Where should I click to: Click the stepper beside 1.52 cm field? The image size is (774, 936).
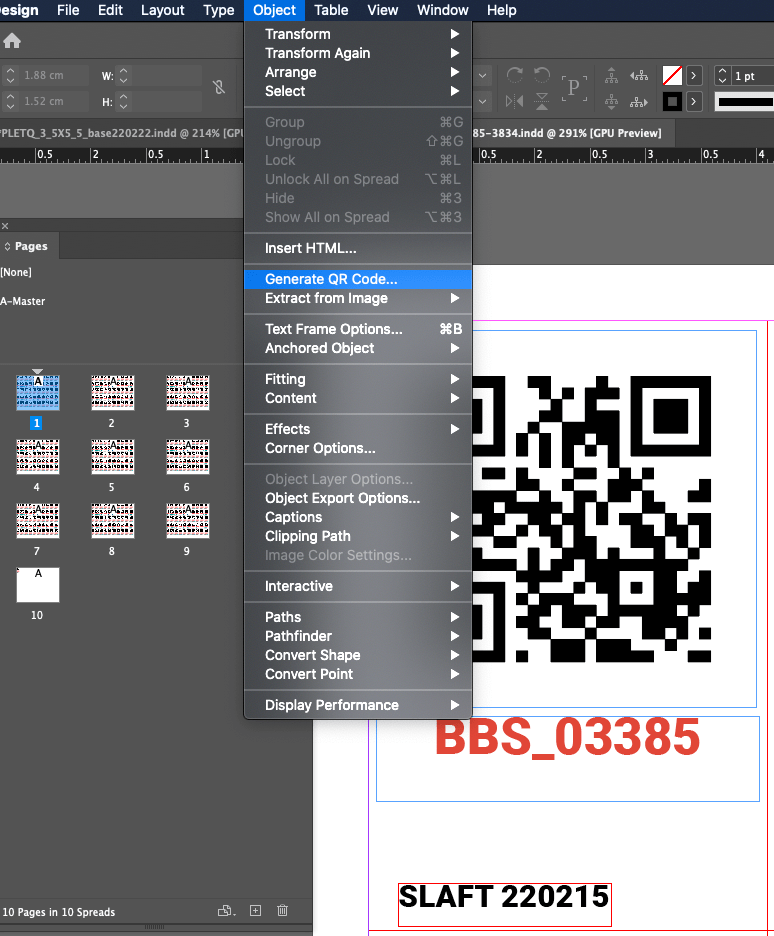coord(10,101)
